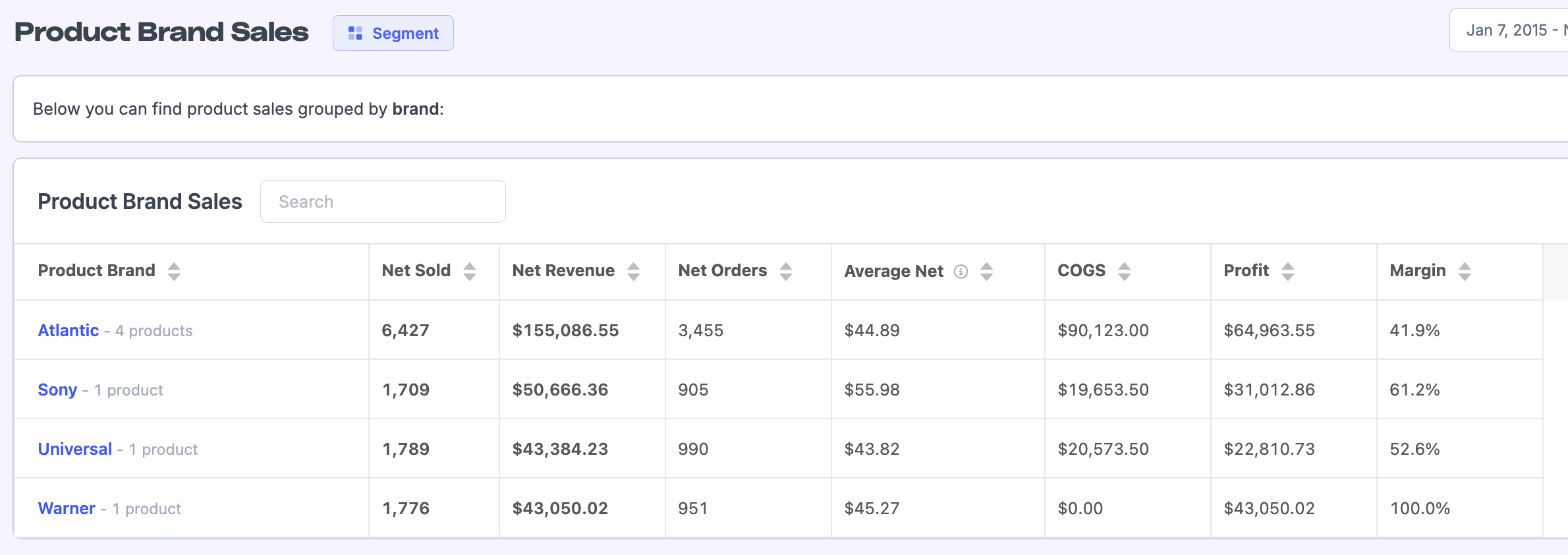Click COGS sort arrows icon
Viewport: 1568px width, 555px height.
pos(1125,272)
